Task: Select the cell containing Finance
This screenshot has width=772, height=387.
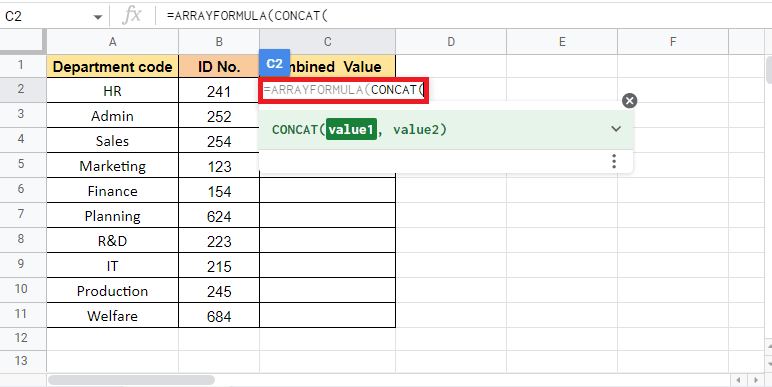Action: click(113, 191)
